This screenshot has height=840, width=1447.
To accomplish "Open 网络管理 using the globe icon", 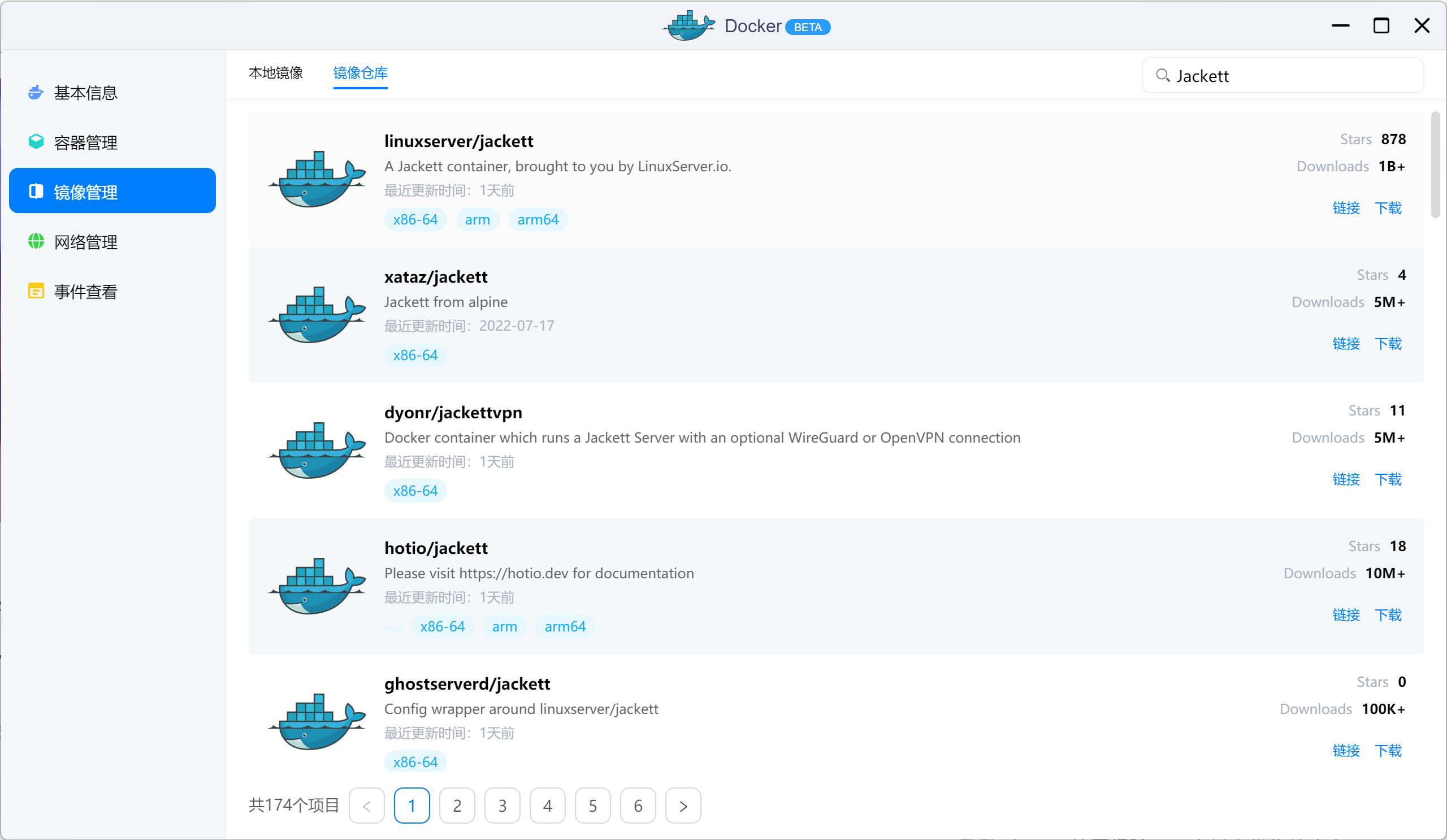I will click(x=35, y=241).
